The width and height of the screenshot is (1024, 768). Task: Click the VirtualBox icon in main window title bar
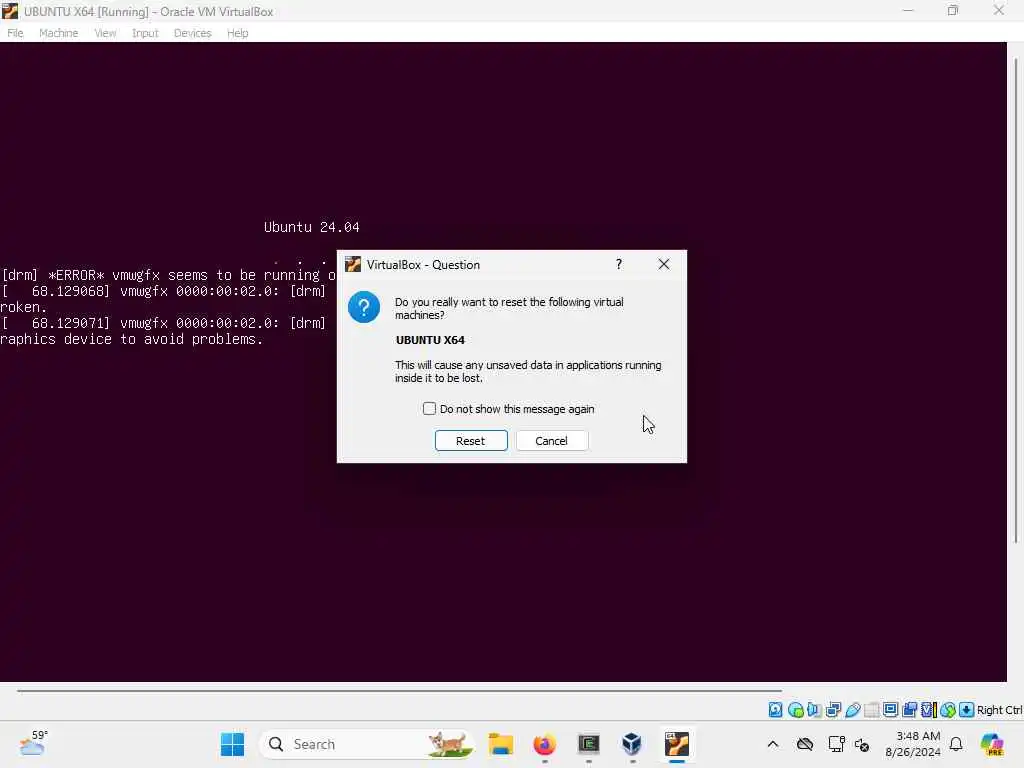click(x=10, y=11)
